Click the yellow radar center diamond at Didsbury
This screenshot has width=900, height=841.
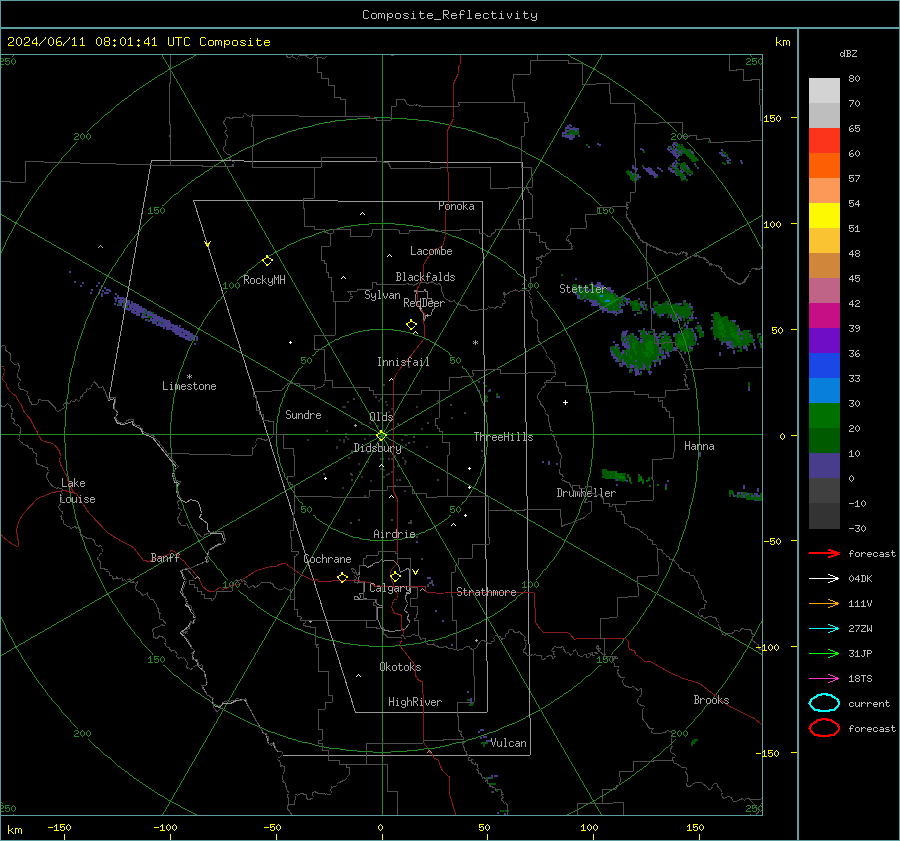381,436
